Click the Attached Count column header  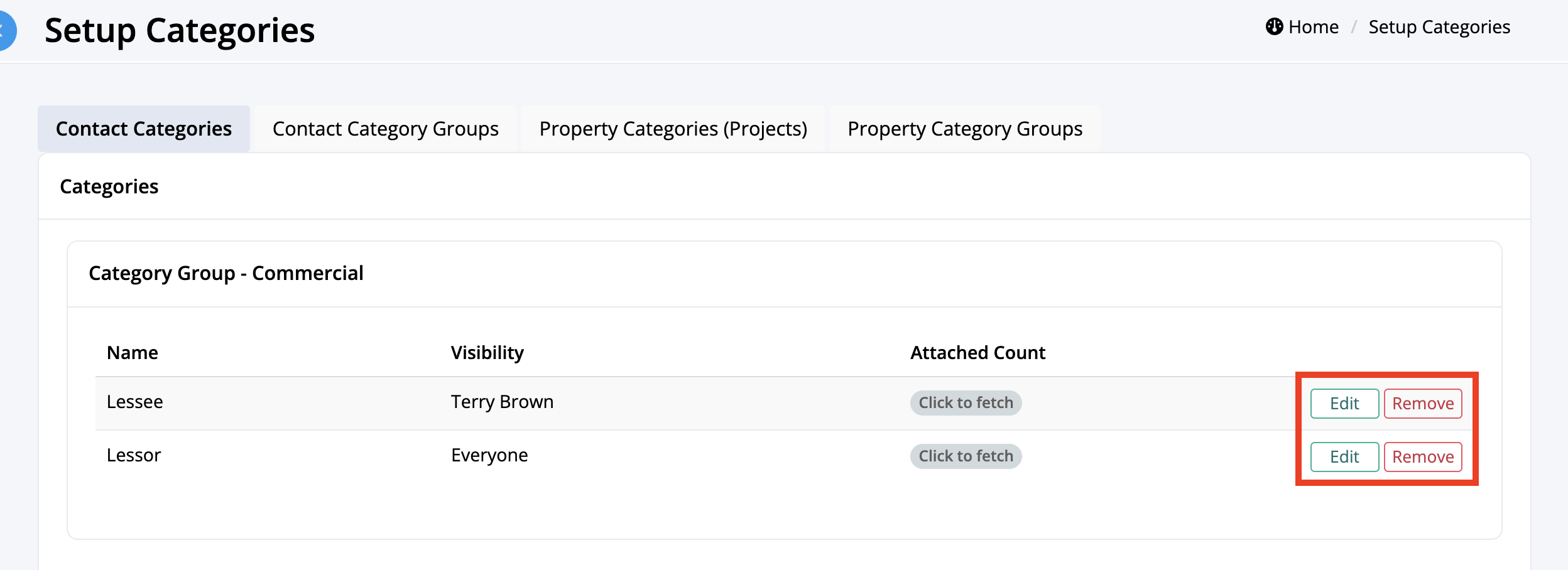click(x=978, y=353)
